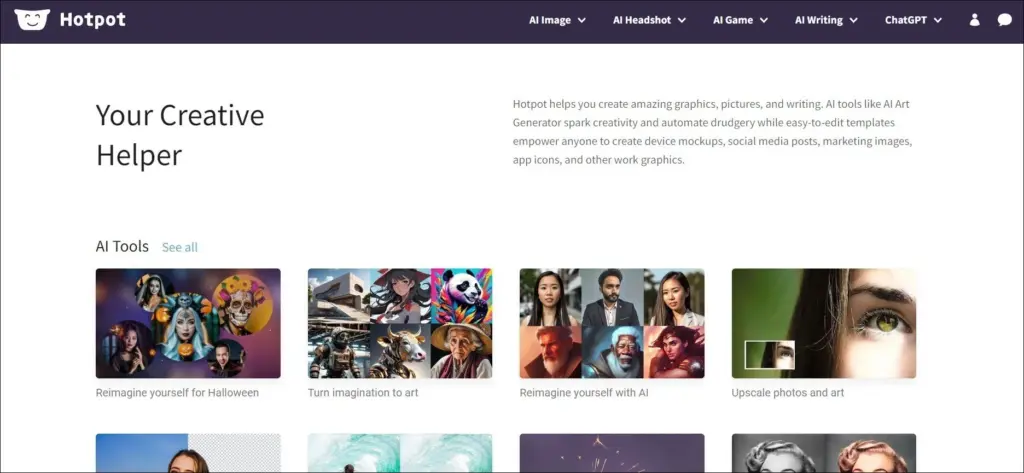The image size is (1024, 473).
Task: Click the See all link
Action: click(180, 247)
